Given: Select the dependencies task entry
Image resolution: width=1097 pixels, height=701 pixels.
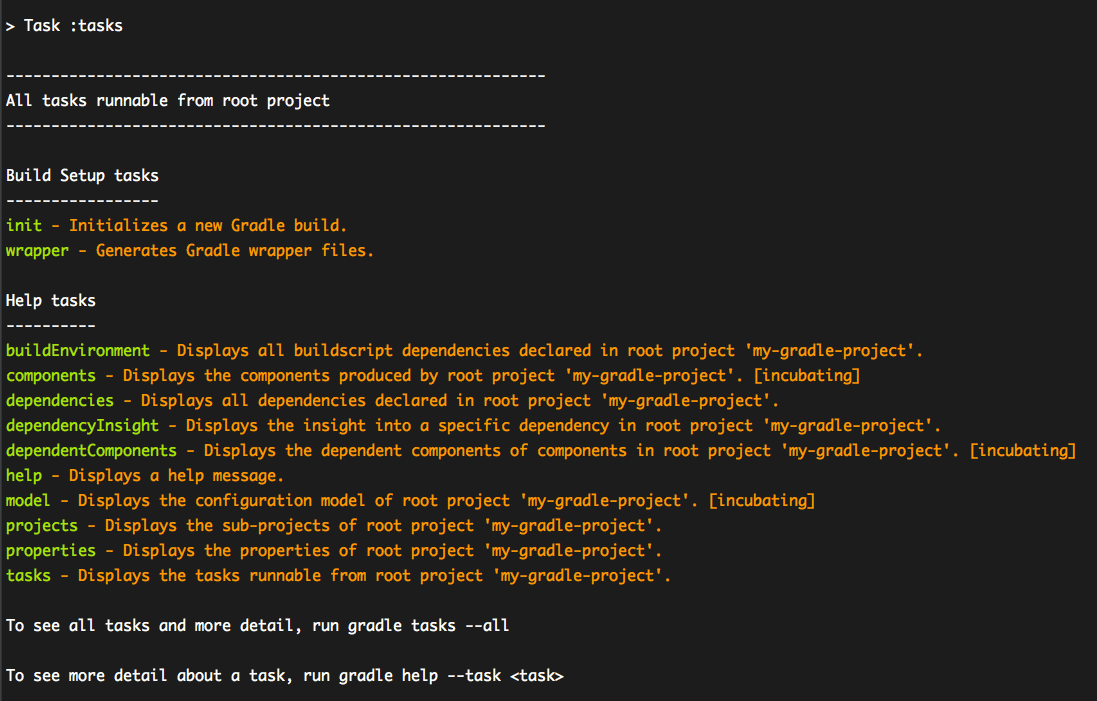Looking at the screenshot, I should tap(59, 400).
